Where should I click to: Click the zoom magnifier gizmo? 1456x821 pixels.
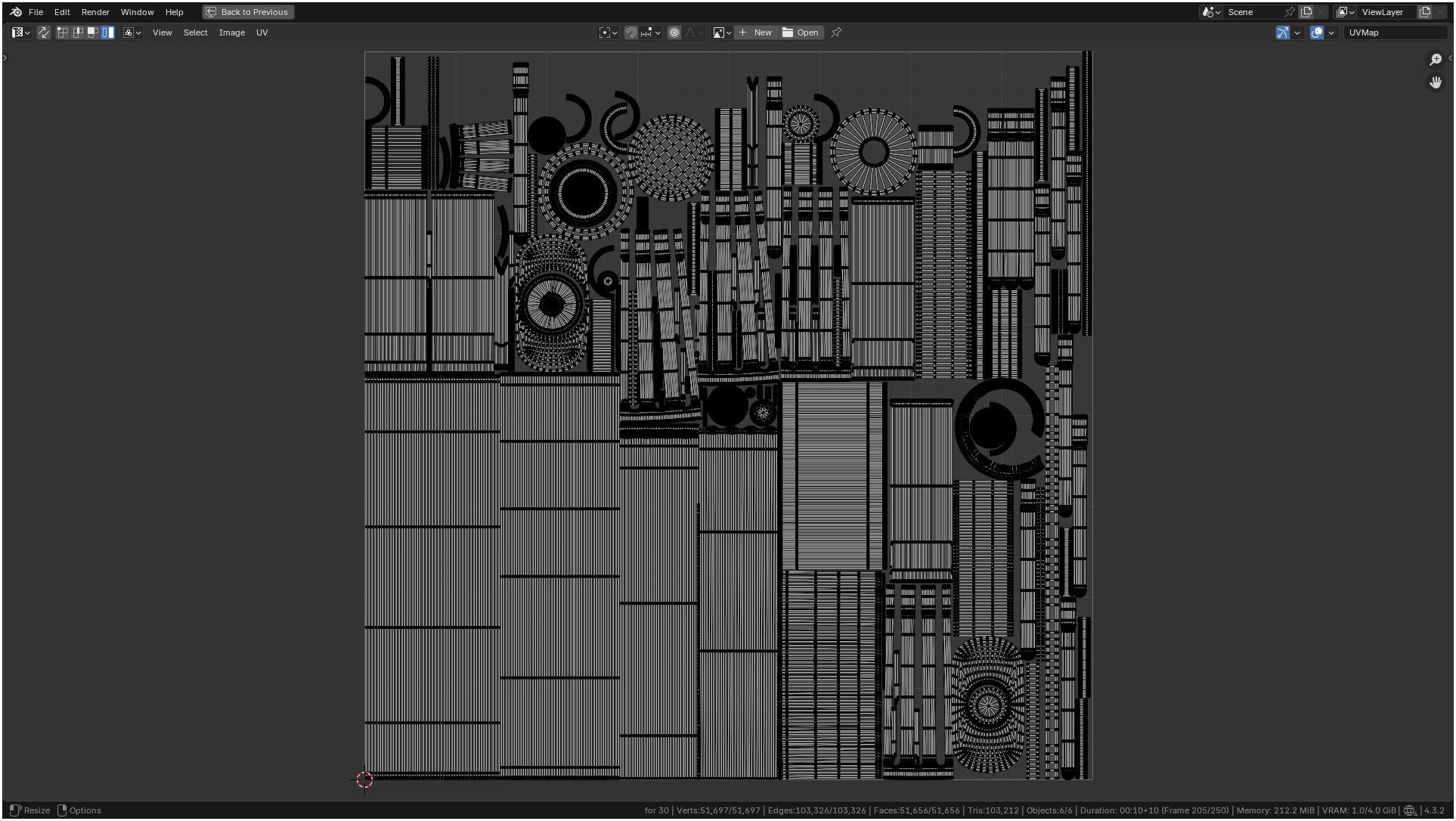tap(1436, 60)
